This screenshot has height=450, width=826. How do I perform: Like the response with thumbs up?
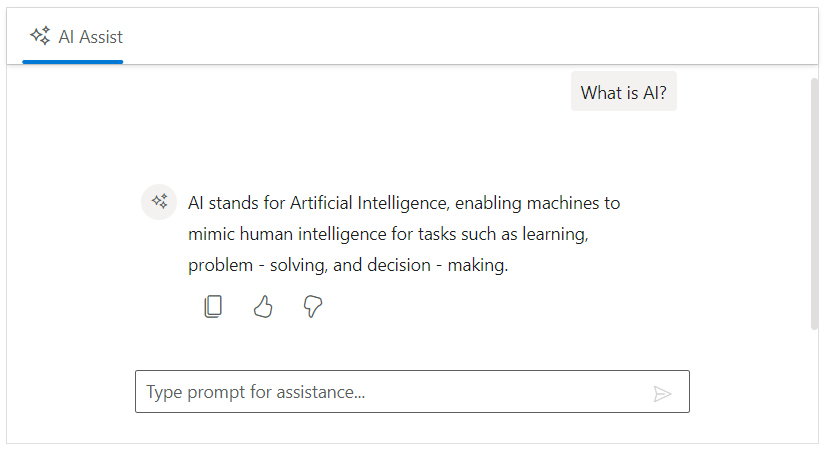(263, 307)
